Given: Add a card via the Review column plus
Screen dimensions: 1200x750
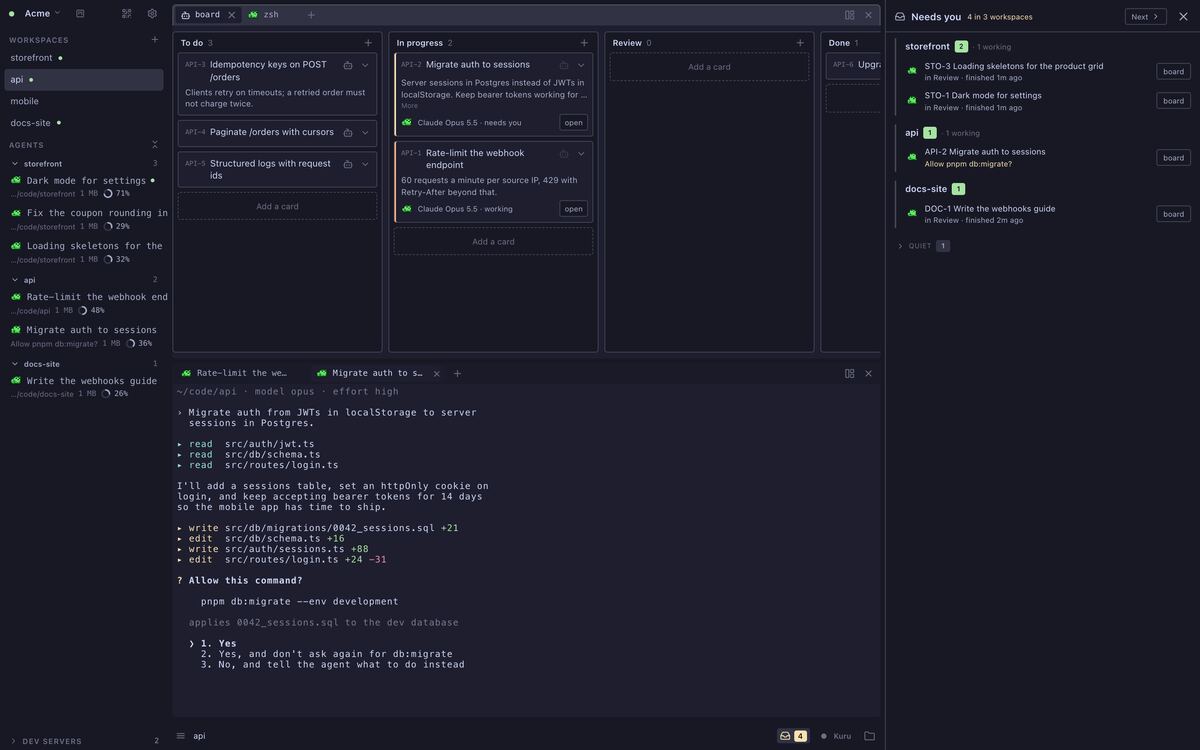Looking at the screenshot, I should click(x=800, y=43).
